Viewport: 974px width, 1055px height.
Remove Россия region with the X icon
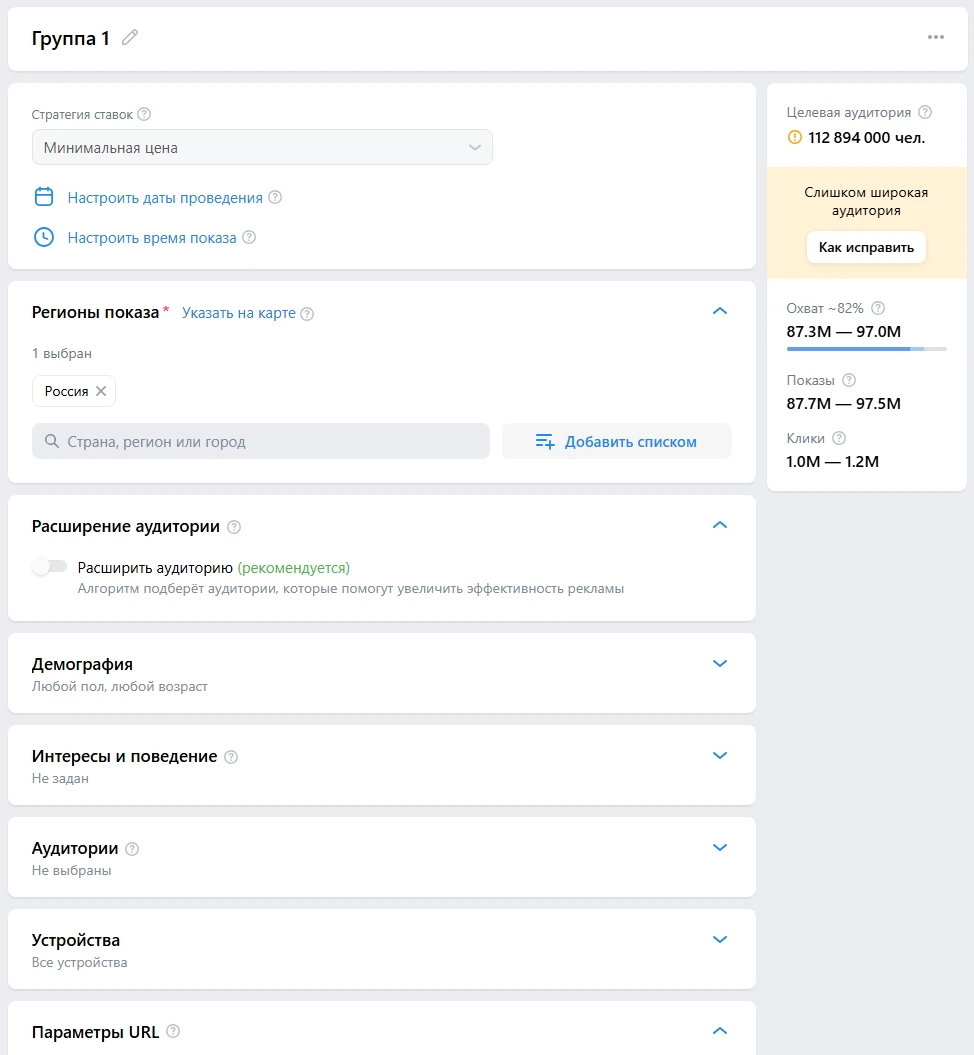(x=101, y=391)
